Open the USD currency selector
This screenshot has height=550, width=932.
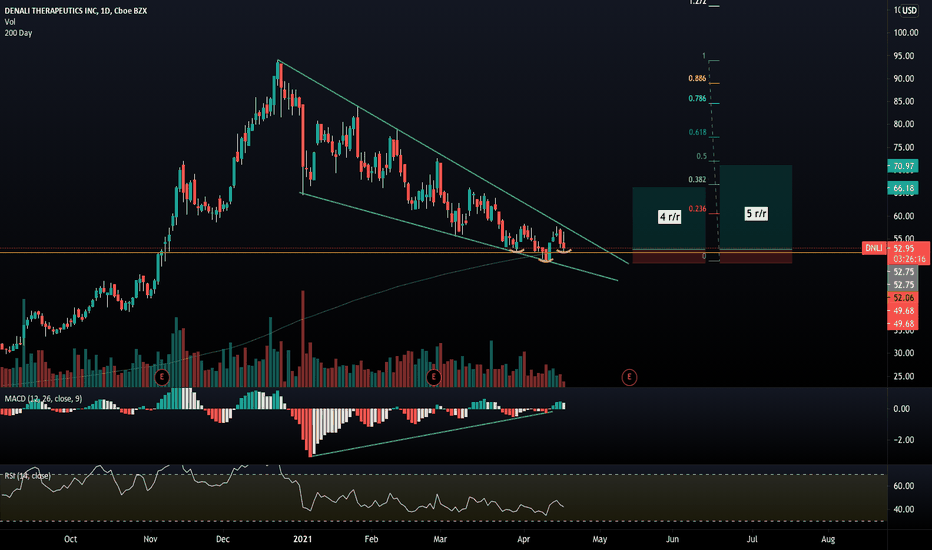click(909, 10)
